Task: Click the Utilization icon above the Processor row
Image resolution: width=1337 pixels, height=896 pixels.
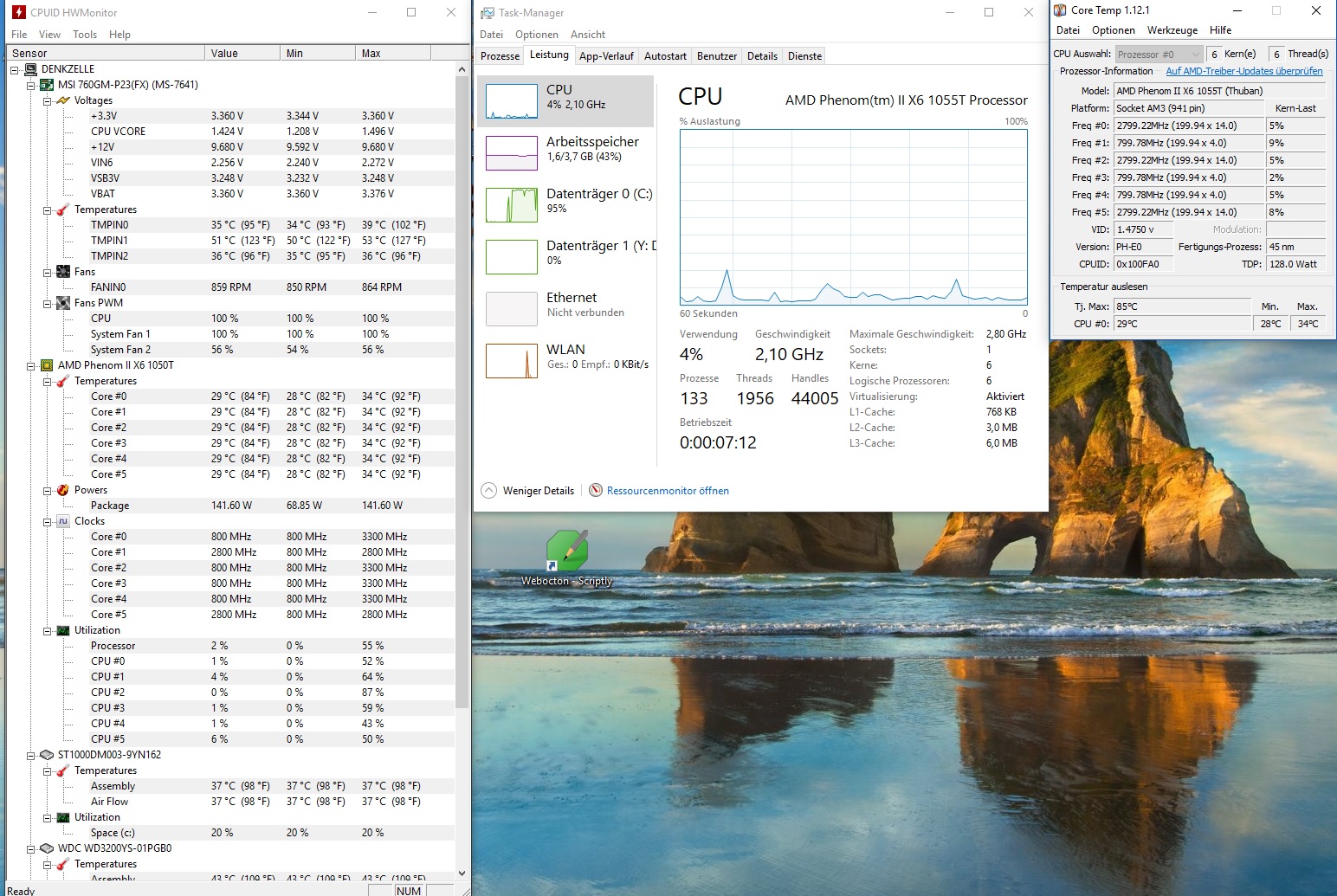Action: (x=63, y=630)
